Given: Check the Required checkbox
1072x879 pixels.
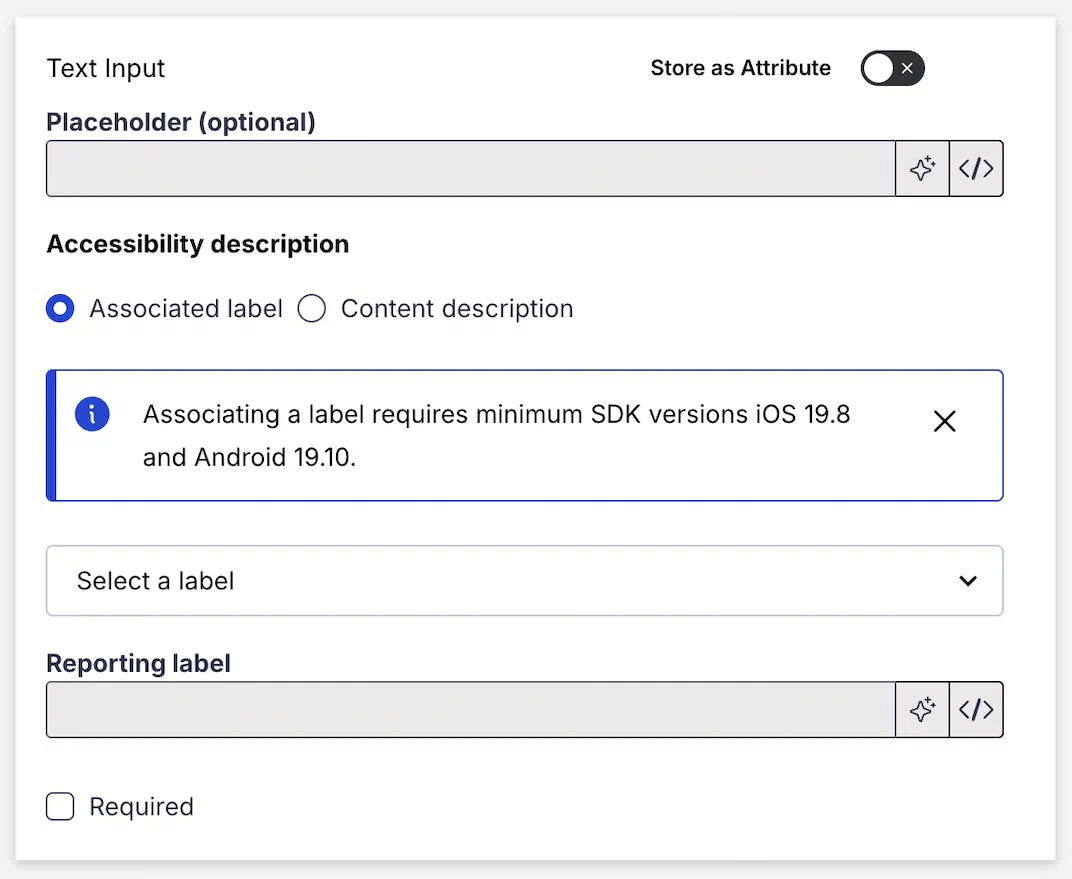Looking at the screenshot, I should click(61, 807).
